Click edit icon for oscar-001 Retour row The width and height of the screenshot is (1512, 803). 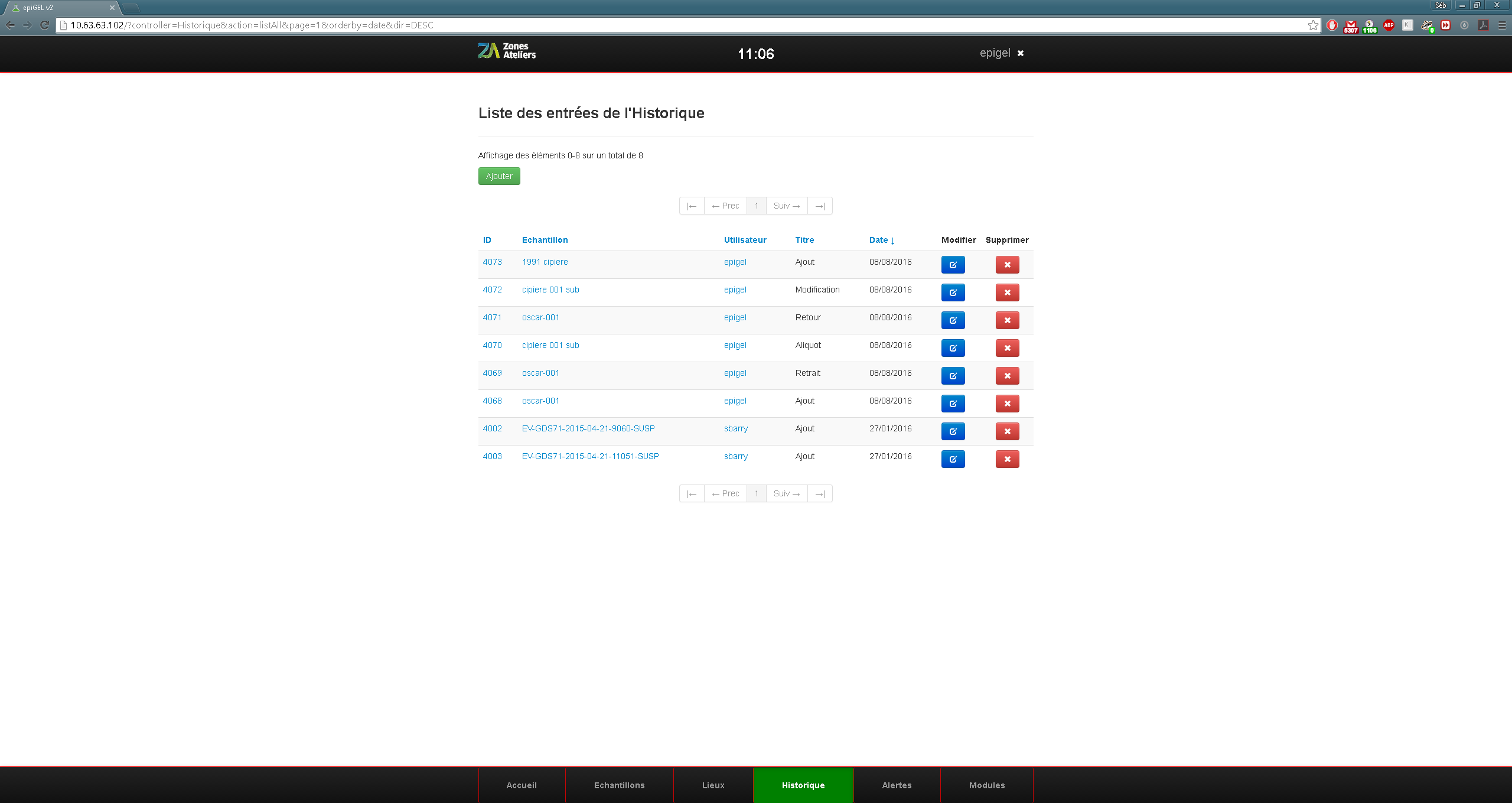[x=953, y=320]
